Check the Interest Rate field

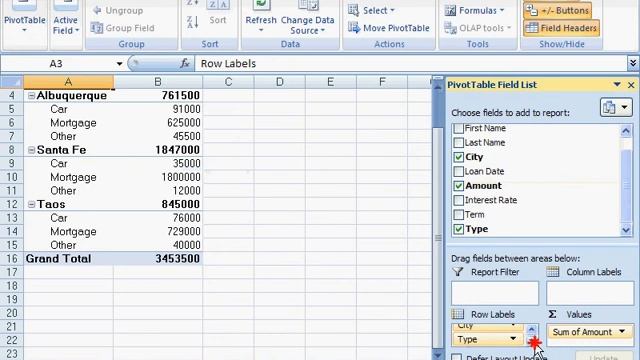458,200
